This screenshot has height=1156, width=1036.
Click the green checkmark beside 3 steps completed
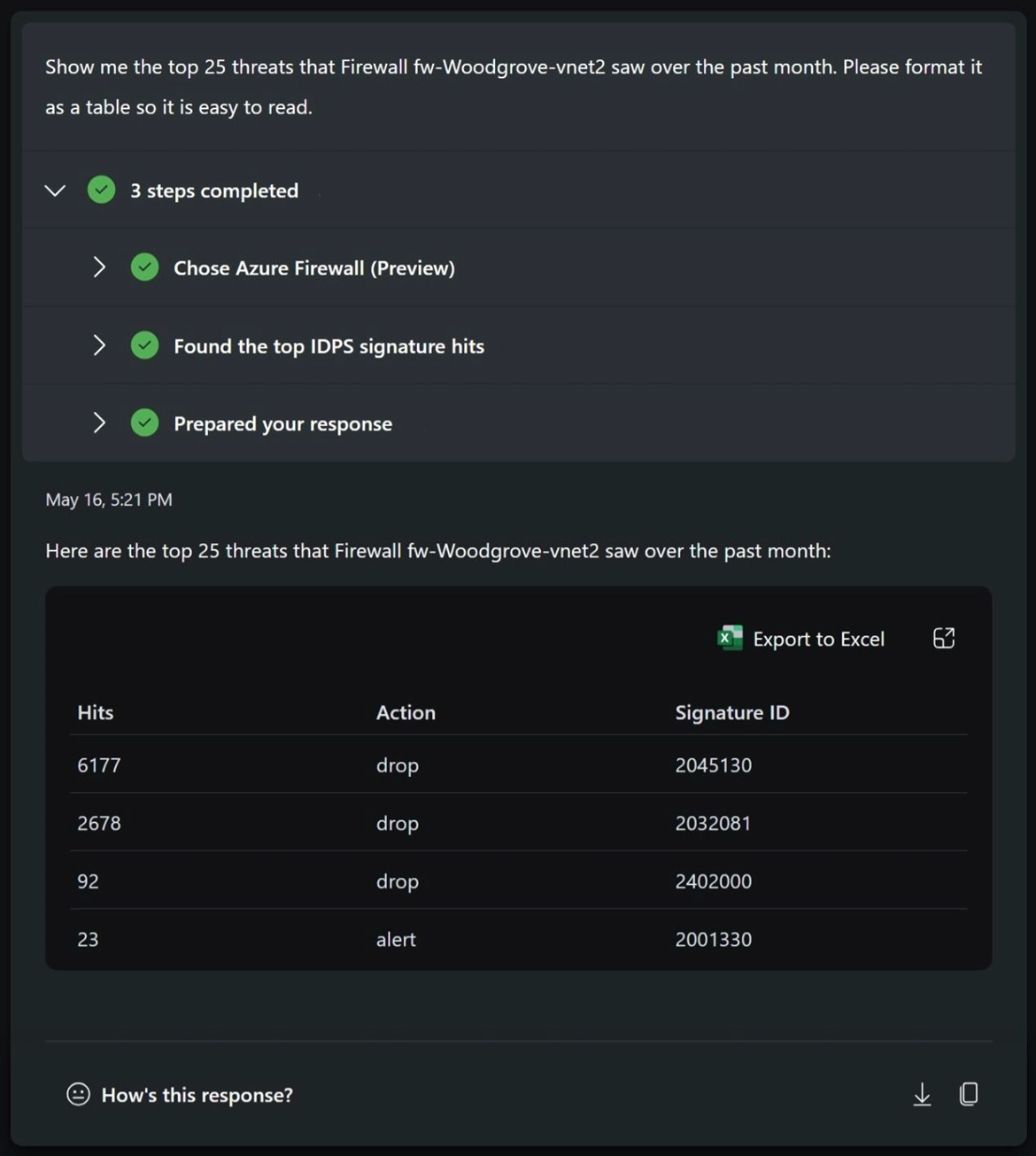click(x=101, y=190)
